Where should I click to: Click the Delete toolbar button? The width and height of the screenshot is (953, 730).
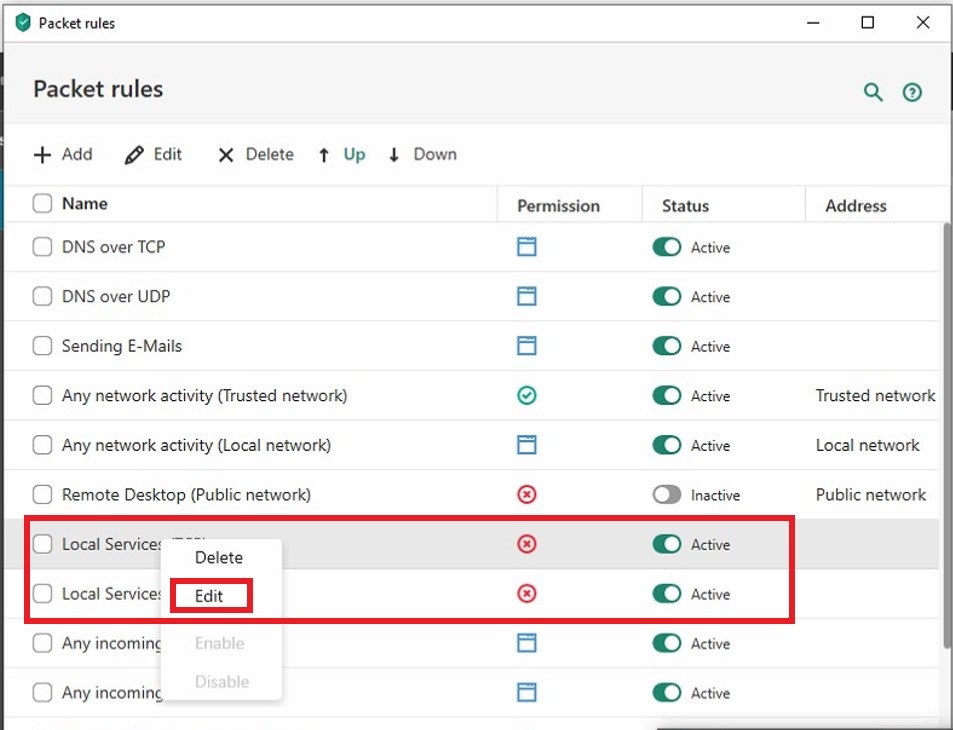click(x=256, y=154)
